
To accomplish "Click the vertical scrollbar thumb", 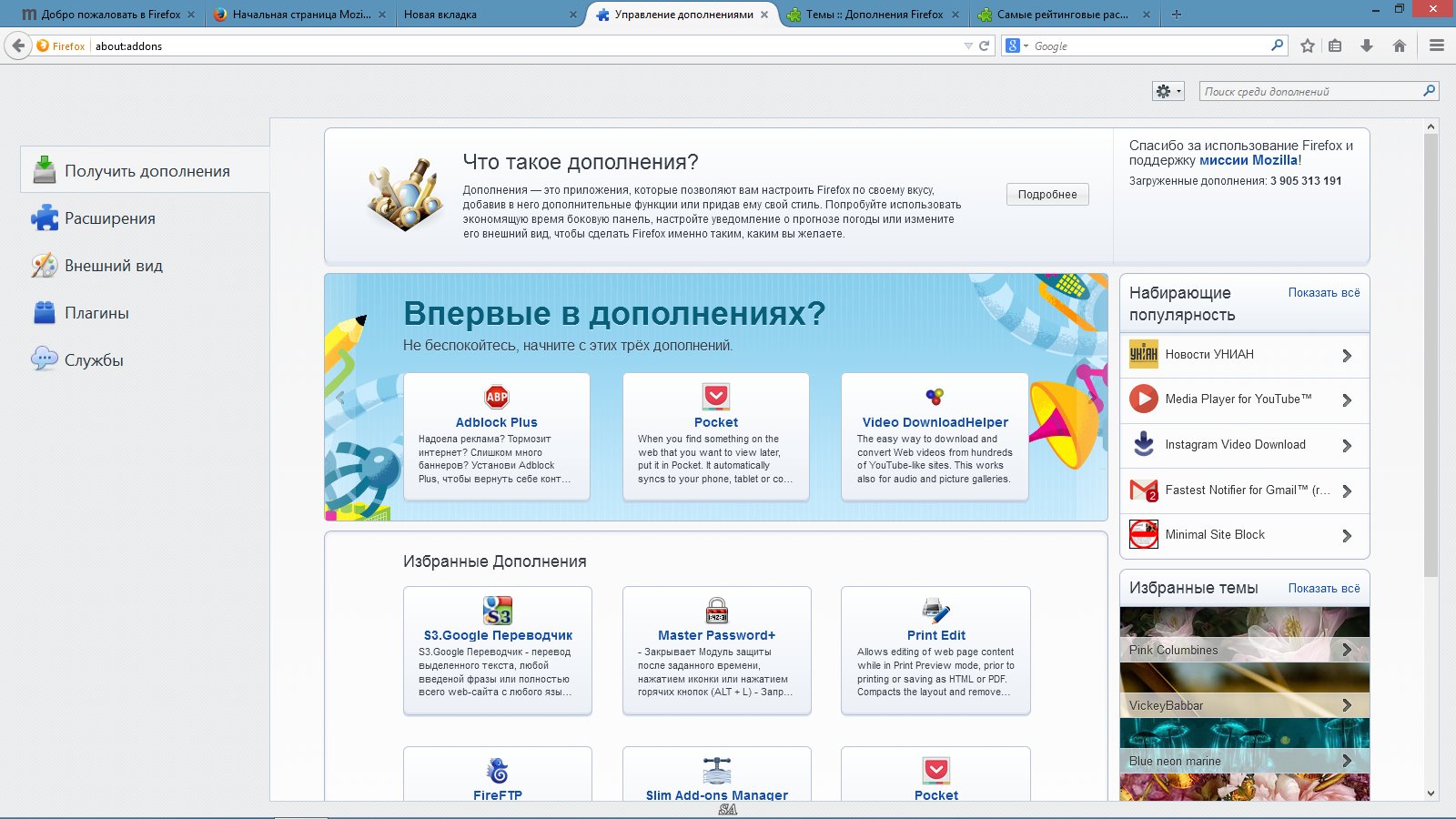I will pyautogui.click(x=1431, y=355).
